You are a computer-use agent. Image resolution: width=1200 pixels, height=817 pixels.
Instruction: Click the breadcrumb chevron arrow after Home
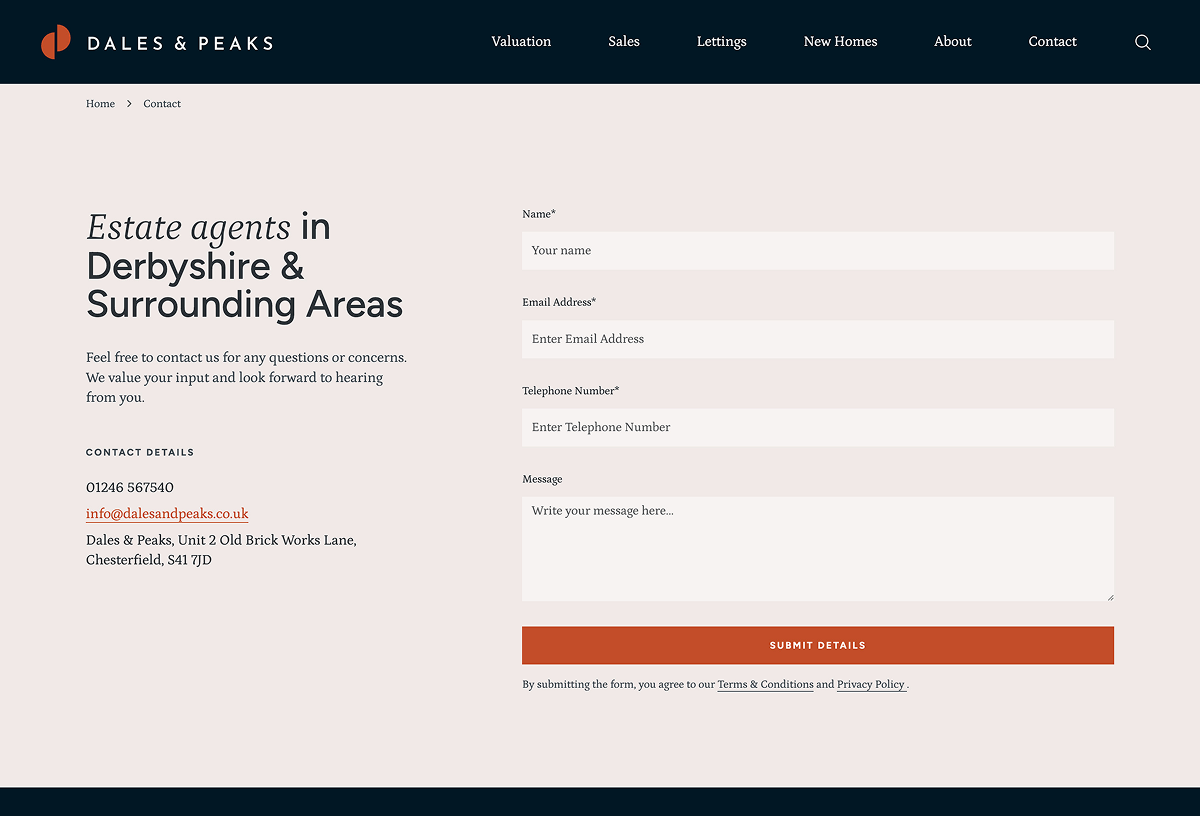(128, 103)
